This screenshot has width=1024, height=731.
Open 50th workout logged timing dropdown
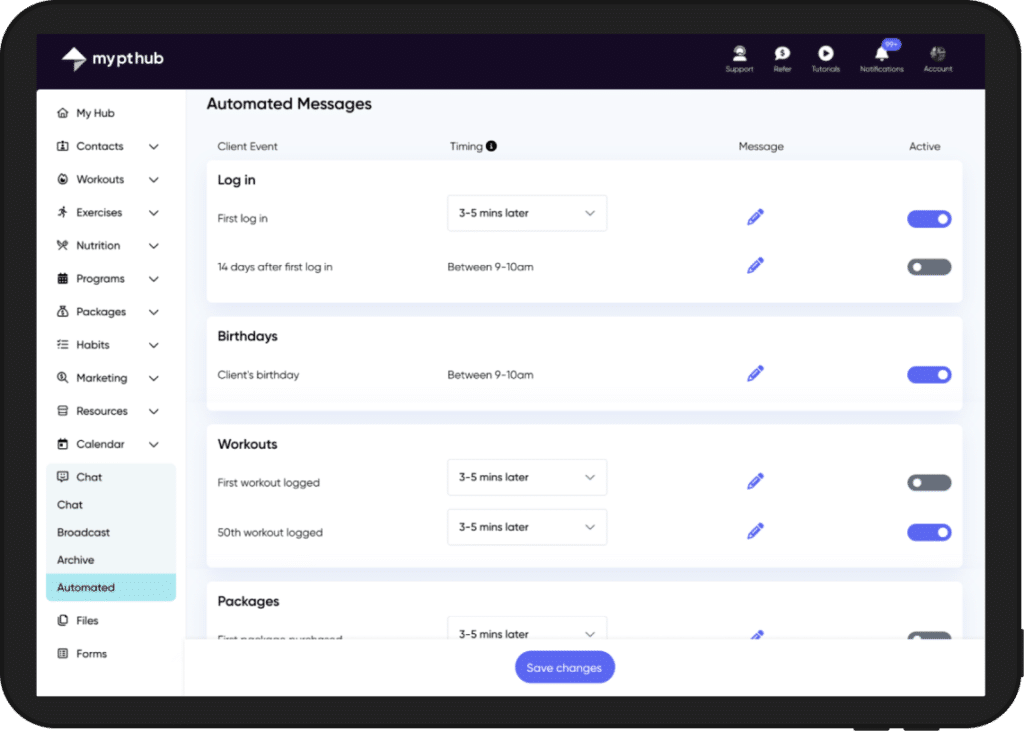[526, 527]
